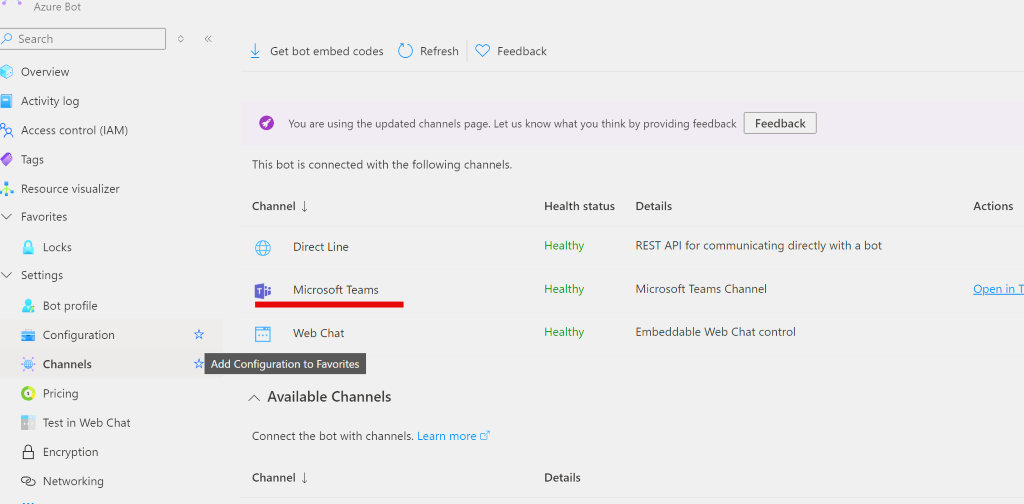Collapse the Available Channels section
Screen dimensions: 1024x504
click(255, 397)
